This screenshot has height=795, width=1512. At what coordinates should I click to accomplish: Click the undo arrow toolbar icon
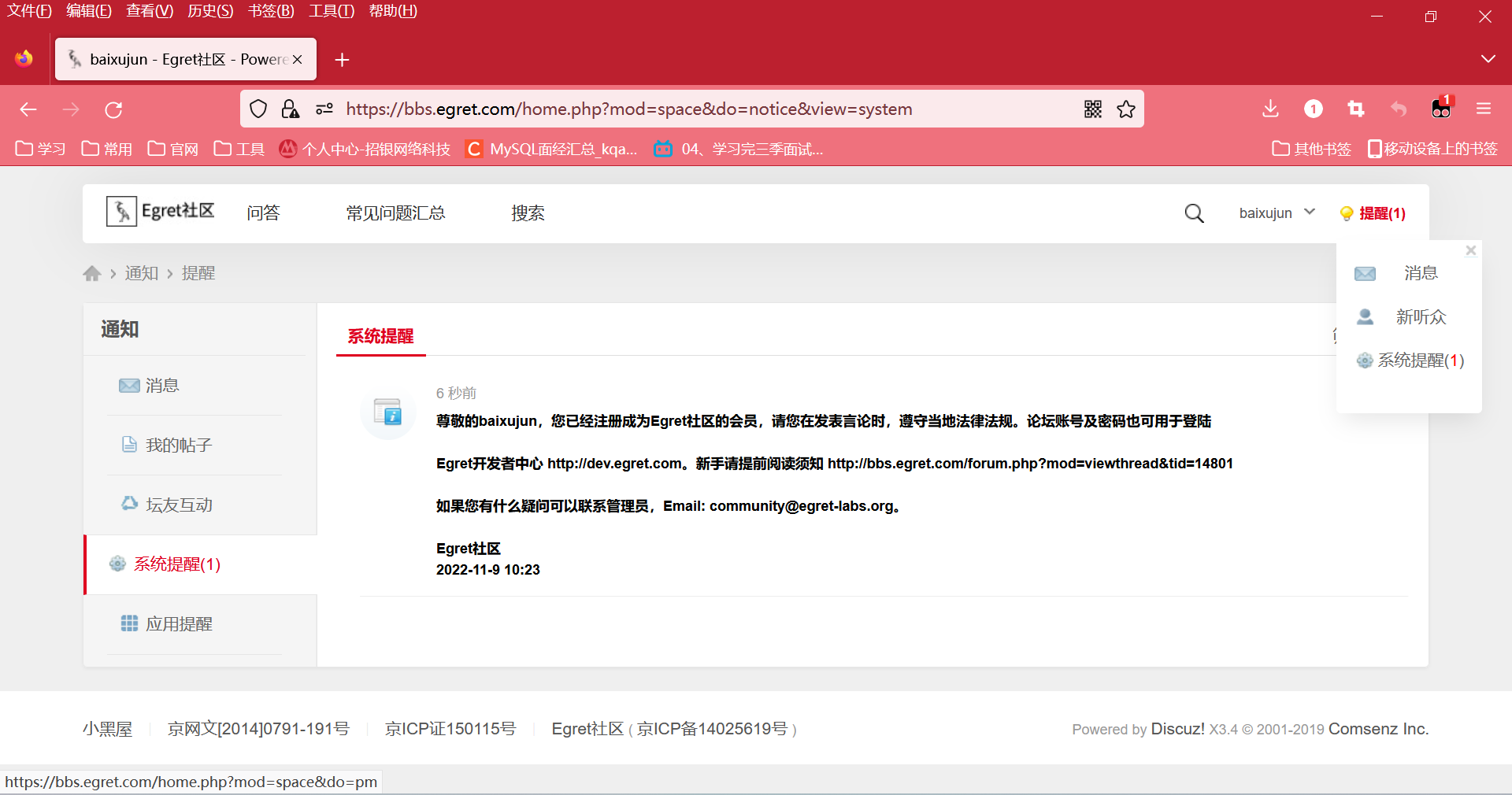click(1399, 109)
